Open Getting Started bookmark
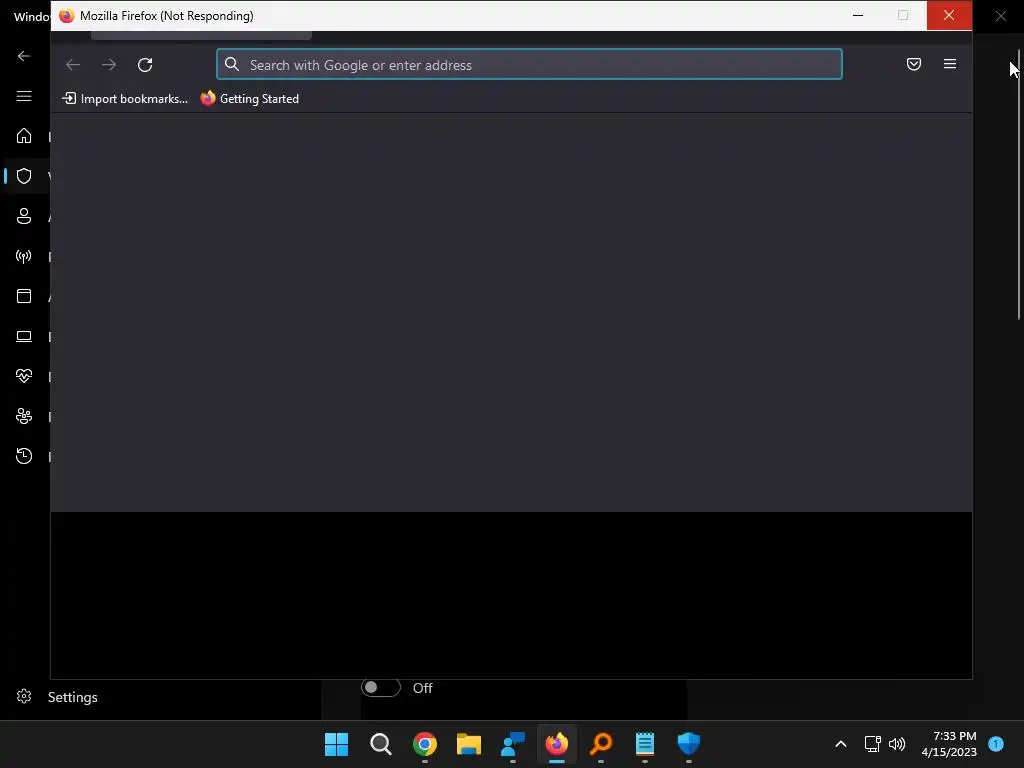The width and height of the screenshot is (1024, 768). pos(250,99)
